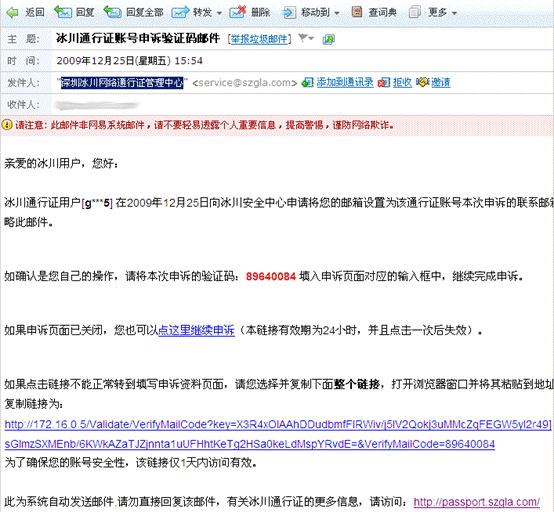554x512 pixels.
Task: Click the dictionary book icon
Action: coord(357,12)
